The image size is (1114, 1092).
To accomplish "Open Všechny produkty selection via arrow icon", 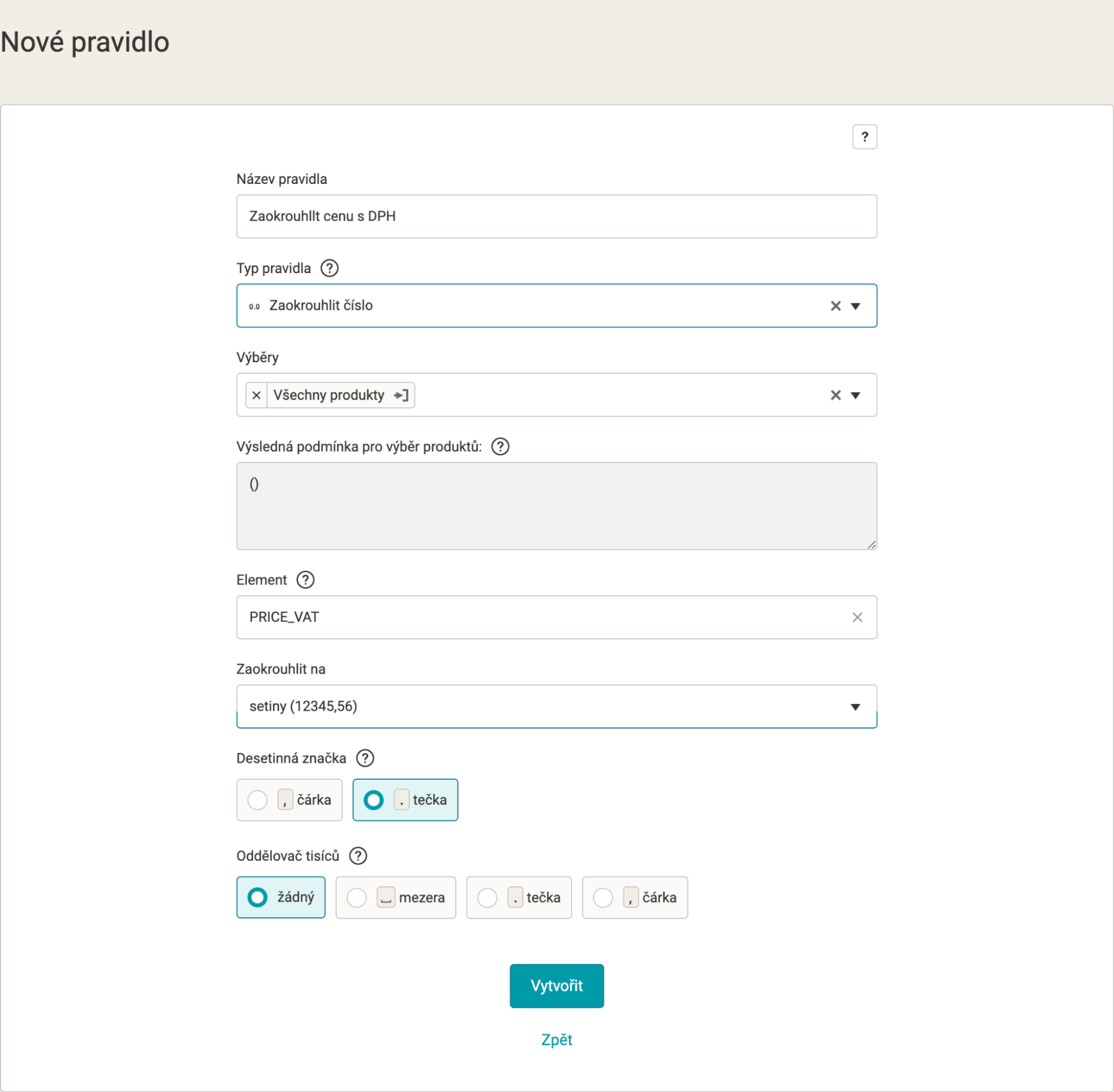I will (x=401, y=395).
